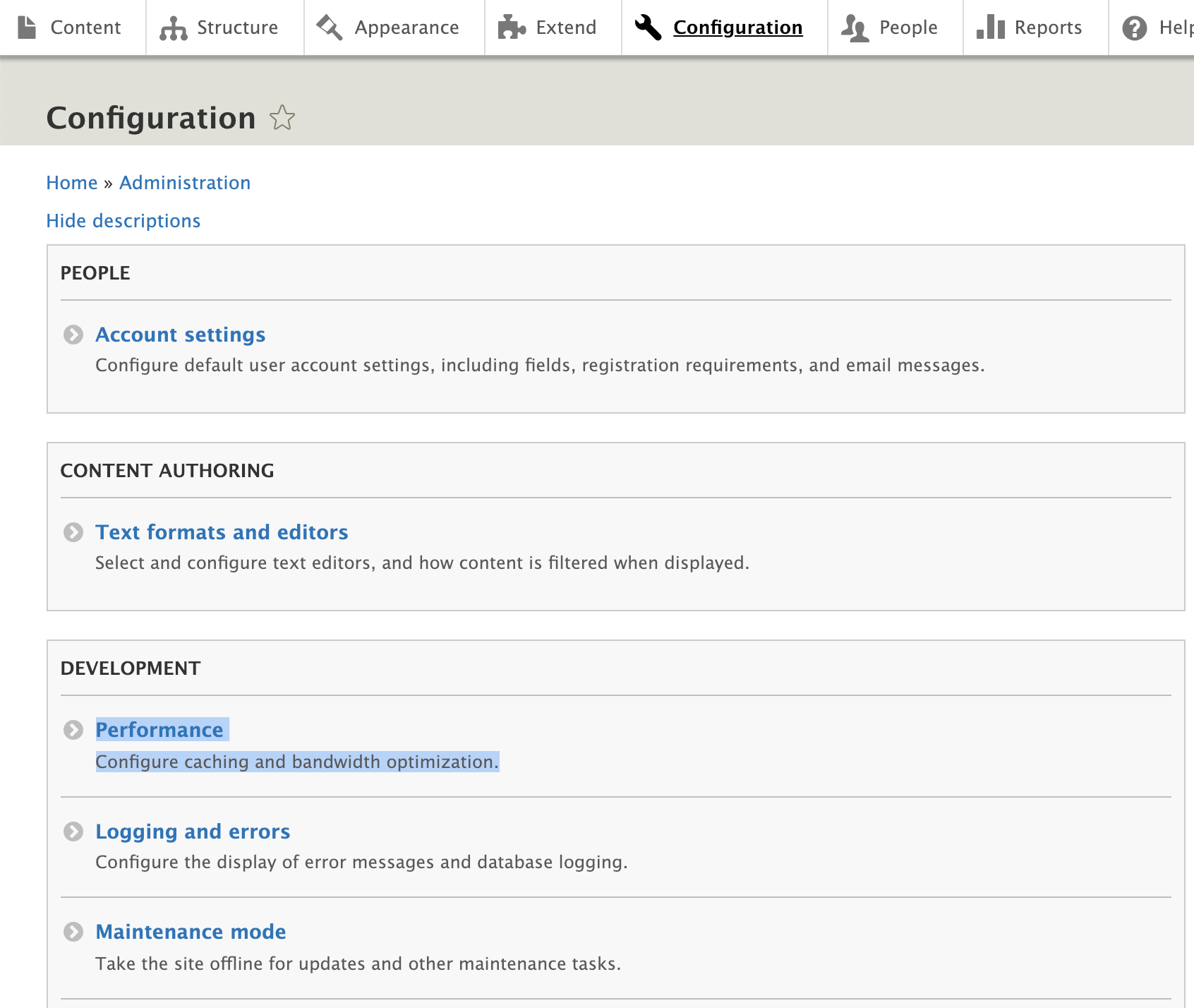Click the Extend puzzle piece icon

click(x=512, y=28)
